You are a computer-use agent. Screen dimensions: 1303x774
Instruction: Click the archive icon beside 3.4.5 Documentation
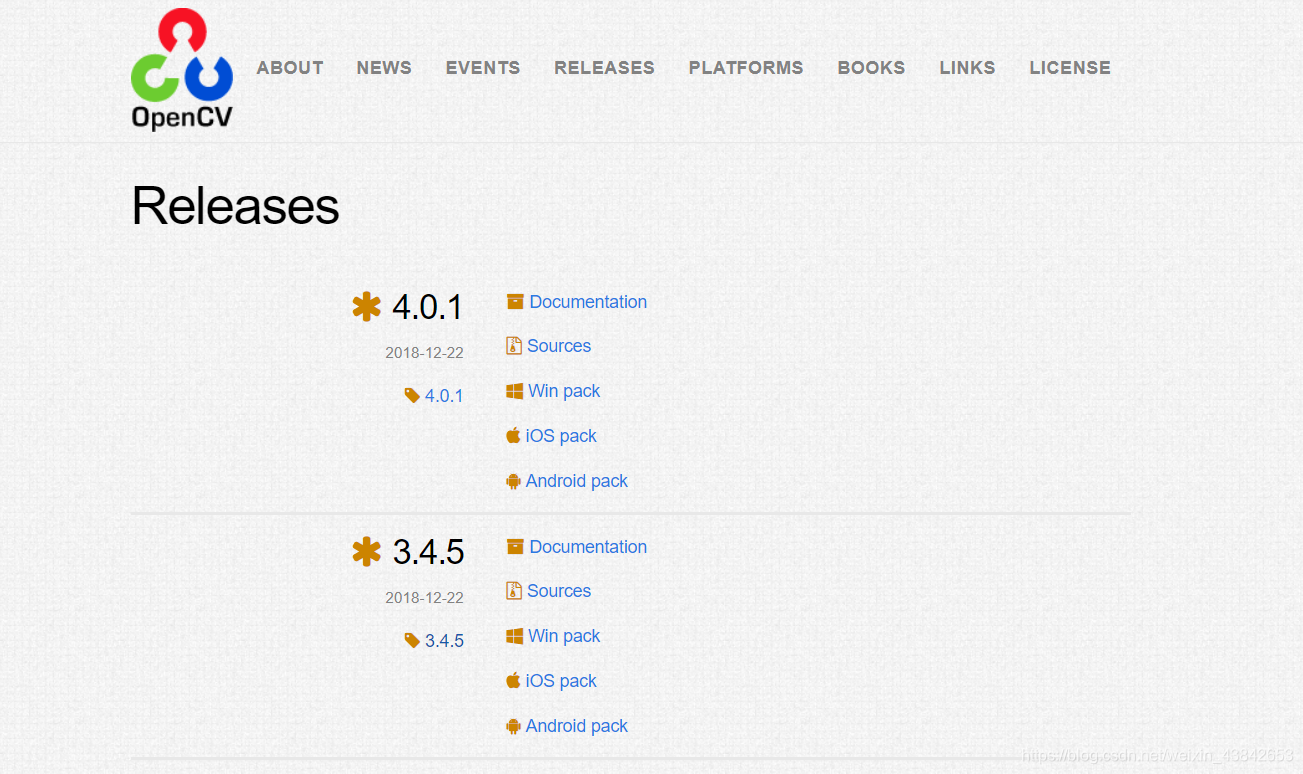pos(515,546)
